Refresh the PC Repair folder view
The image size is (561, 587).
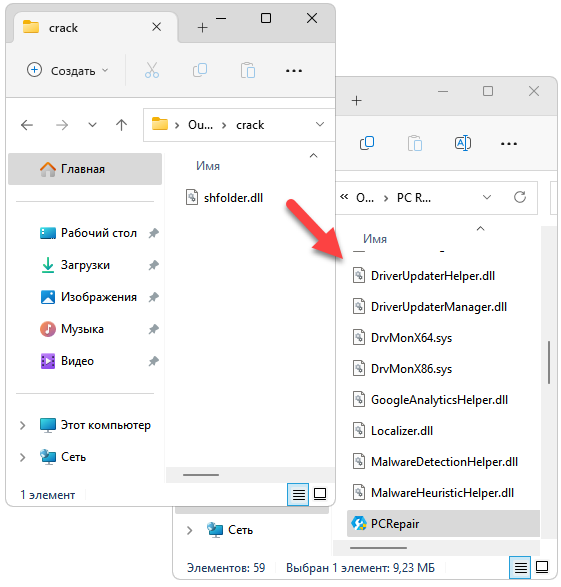520,197
